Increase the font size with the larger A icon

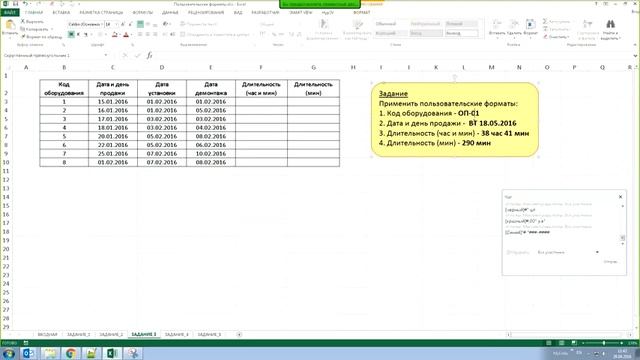click(x=122, y=24)
